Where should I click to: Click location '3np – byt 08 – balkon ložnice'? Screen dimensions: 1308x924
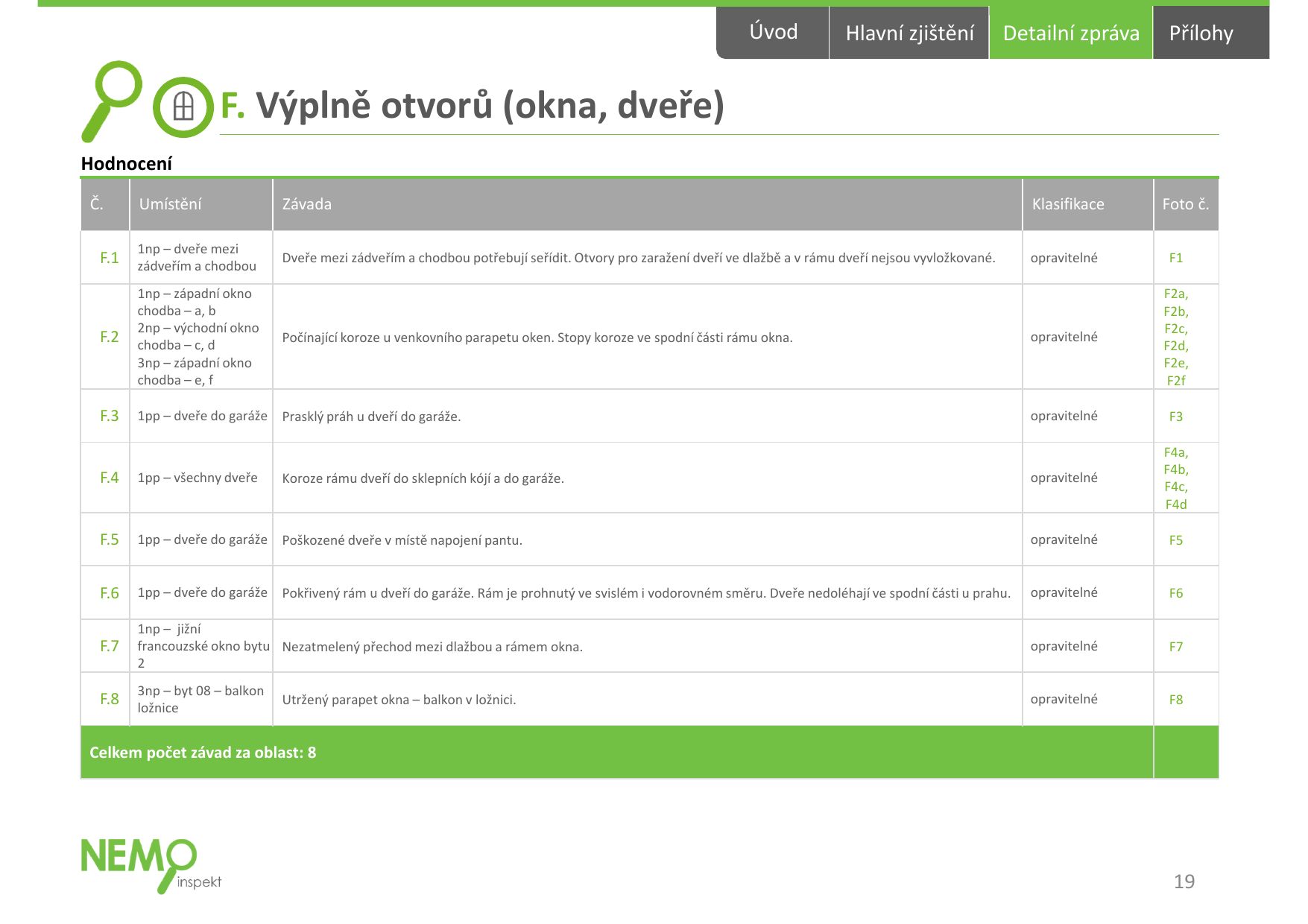(x=200, y=699)
